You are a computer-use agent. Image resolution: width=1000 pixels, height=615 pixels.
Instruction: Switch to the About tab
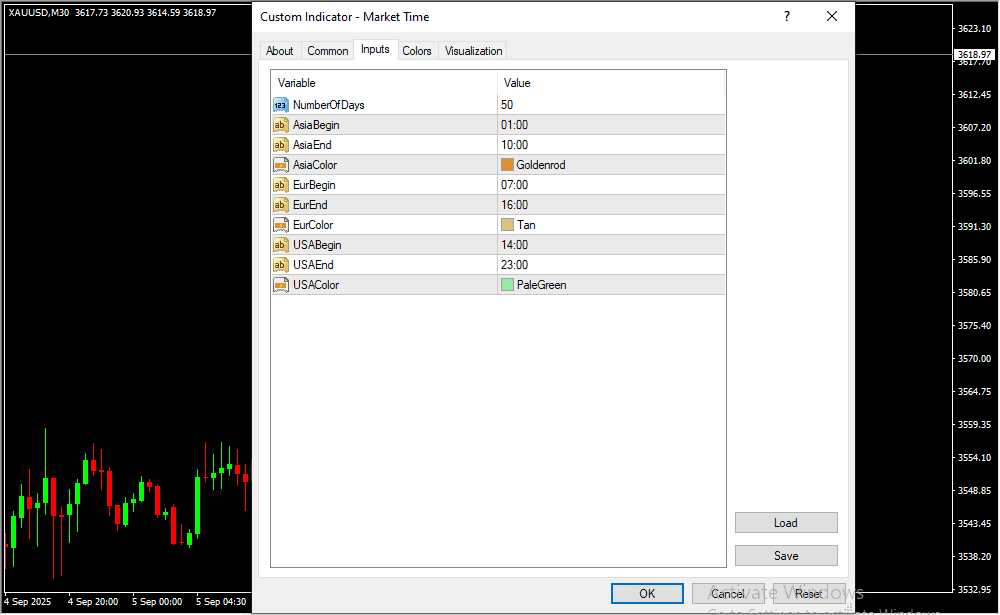(x=280, y=51)
